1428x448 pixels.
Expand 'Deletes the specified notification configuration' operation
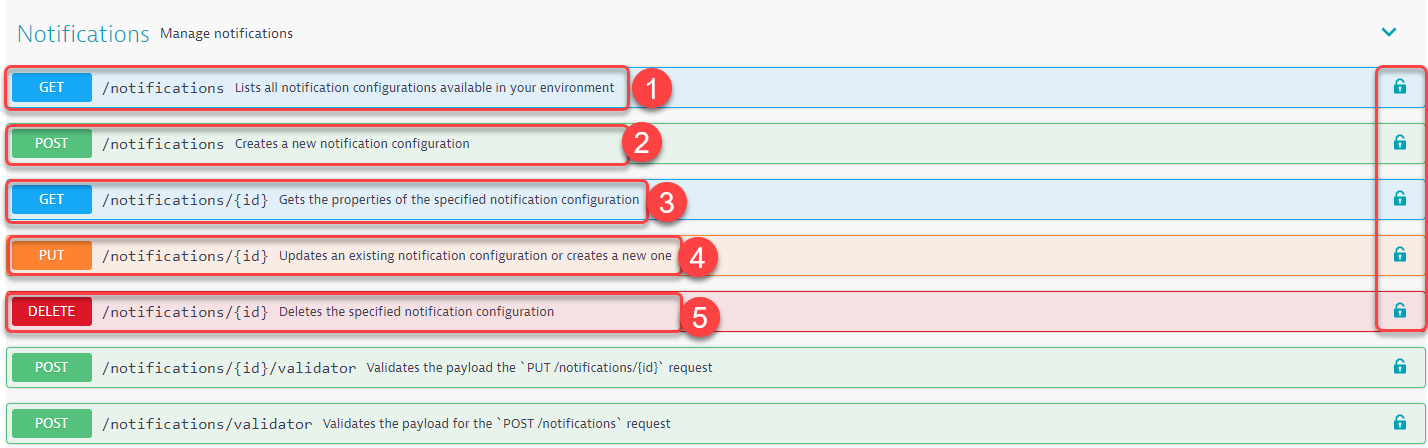point(416,312)
